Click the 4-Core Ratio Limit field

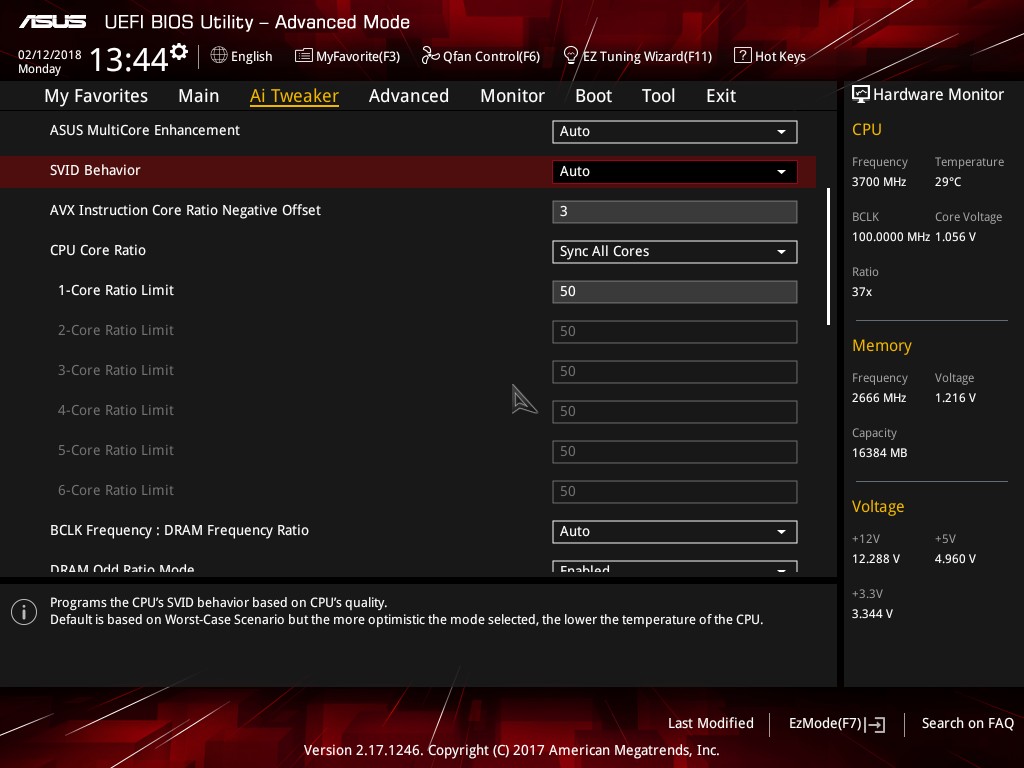pos(675,411)
